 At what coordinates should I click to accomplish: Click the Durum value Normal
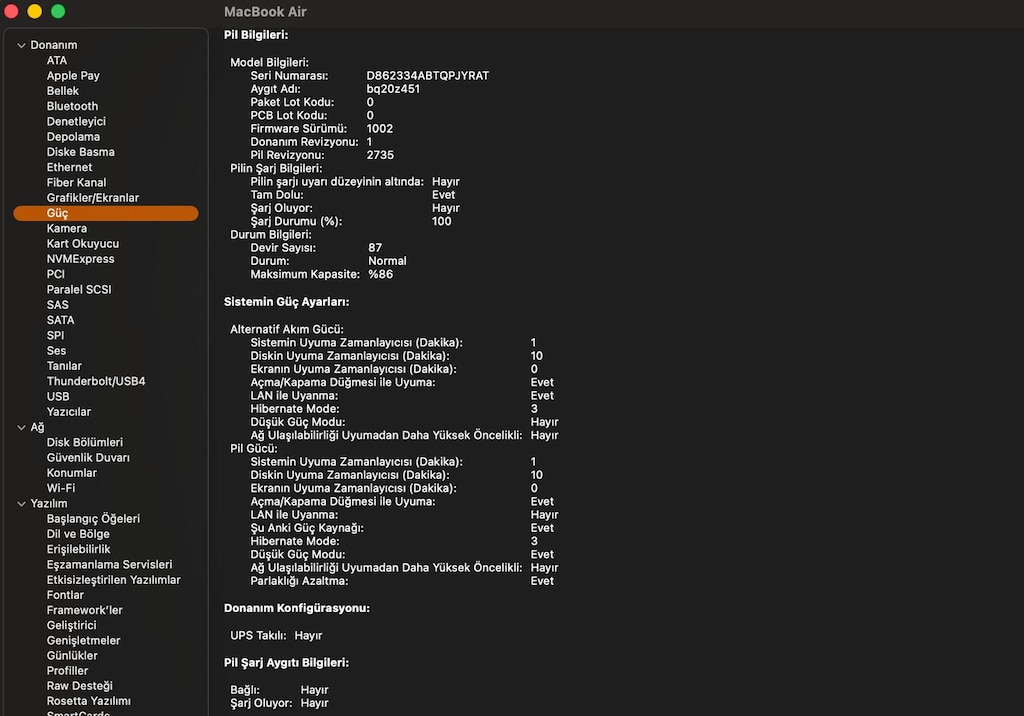click(x=387, y=261)
